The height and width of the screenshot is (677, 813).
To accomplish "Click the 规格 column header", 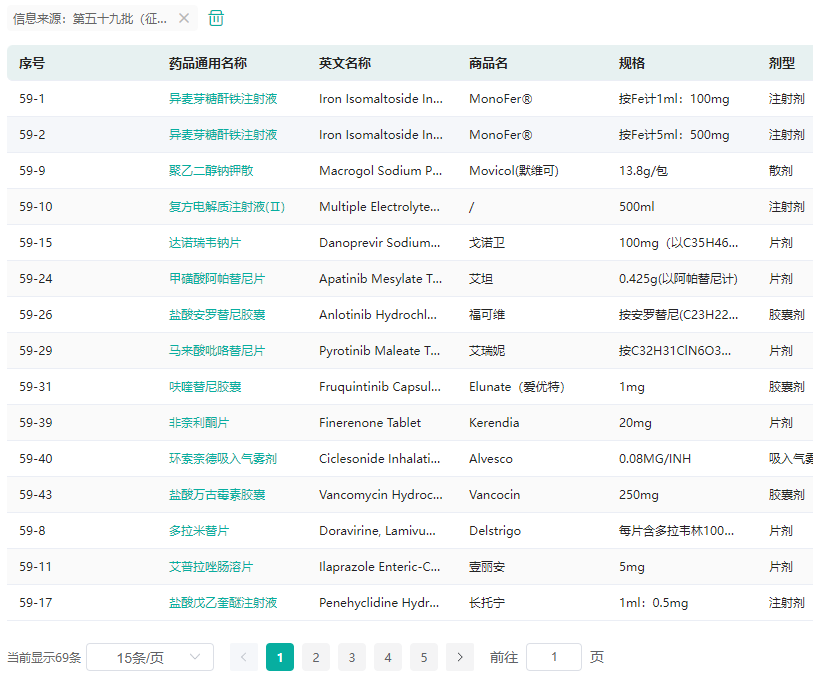I will click(x=632, y=63).
